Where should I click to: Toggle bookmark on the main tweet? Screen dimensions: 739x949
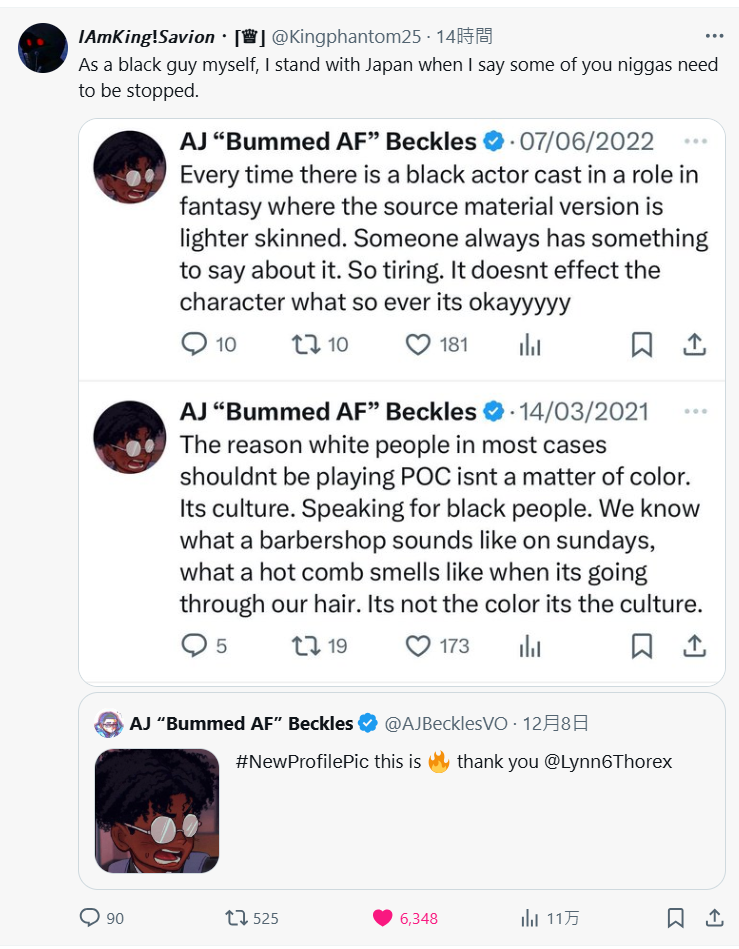pyautogui.click(x=676, y=917)
